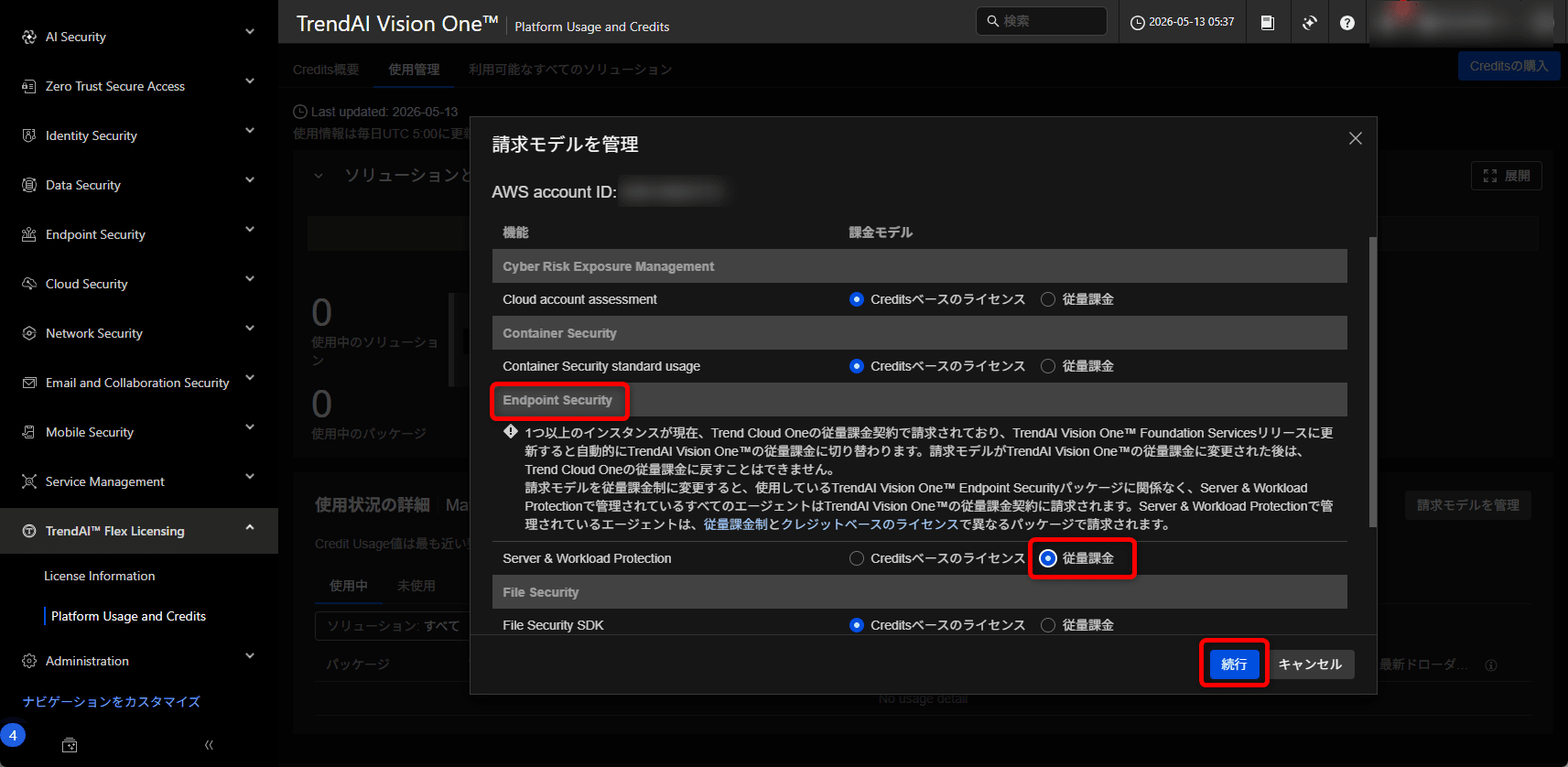Screen dimensions: 1568x767
Task: Select Credits license for Cloud account assessment
Action: tap(857, 299)
